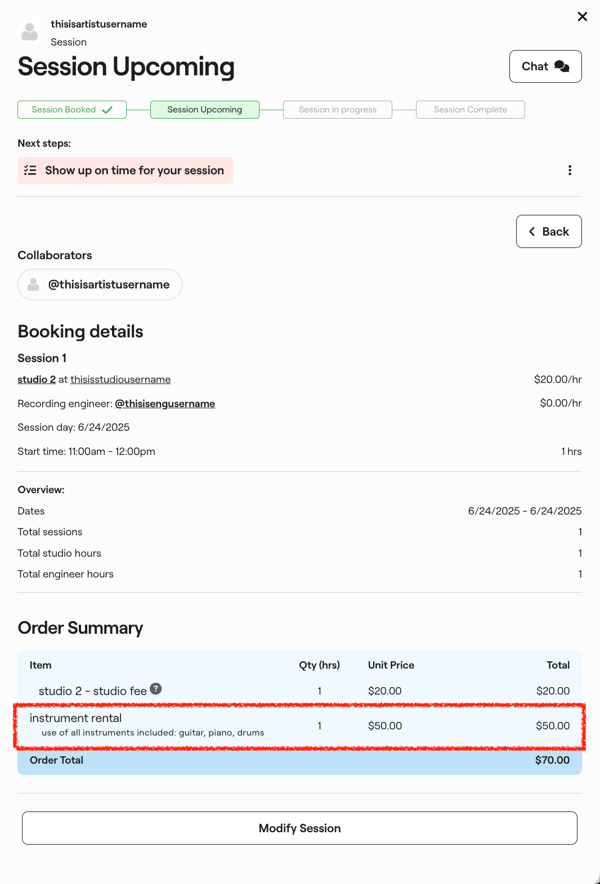Open the @thisisartistusername collaborator chip
The image size is (600, 884).
(x=108, y=285)
